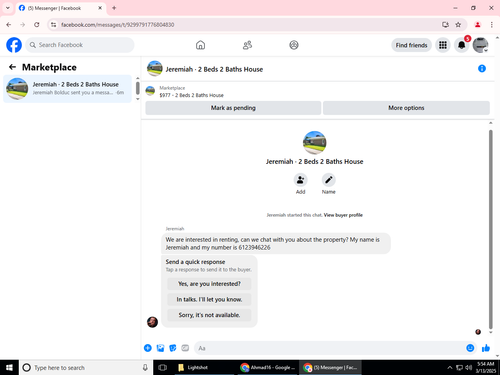The image size is (500, 375).
Task: Click the conversation list scrollbar
Action: [138, 88]
